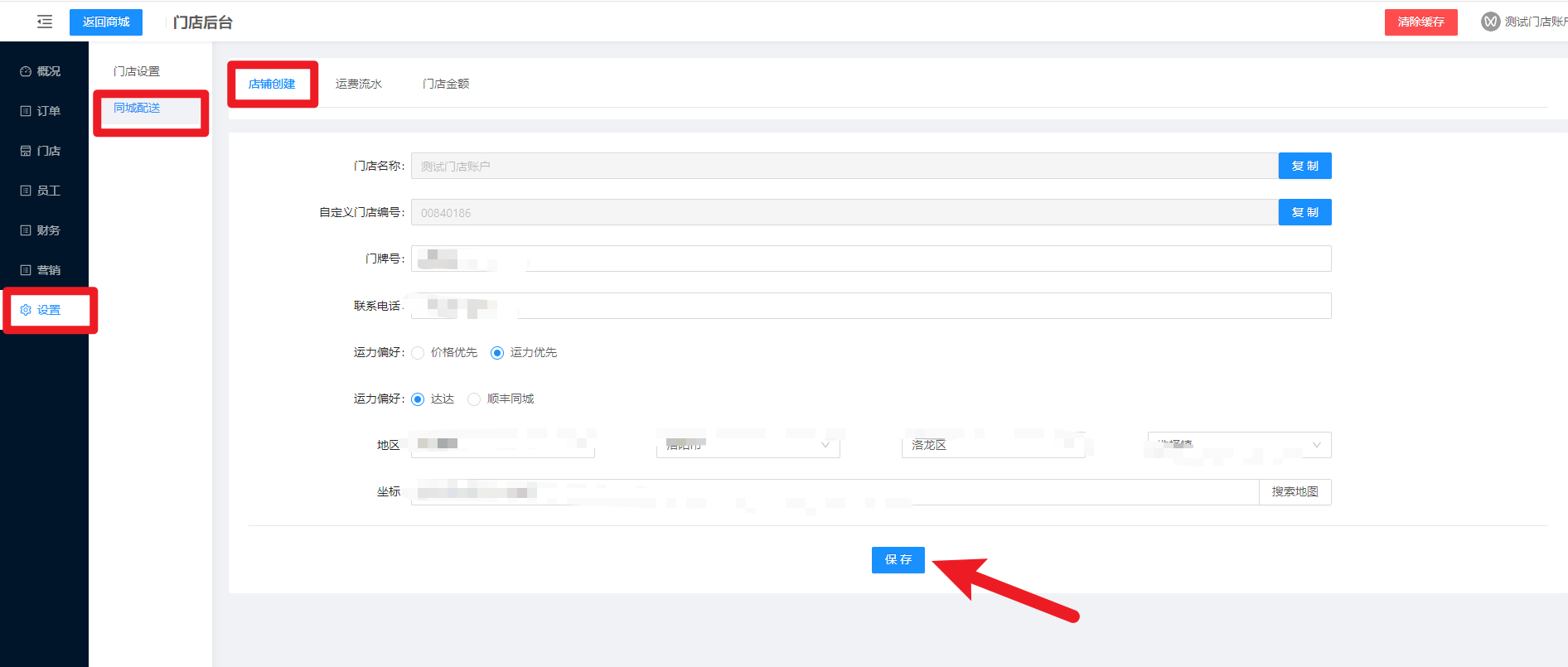Open the 财务 finance sidebar icon

26,230
